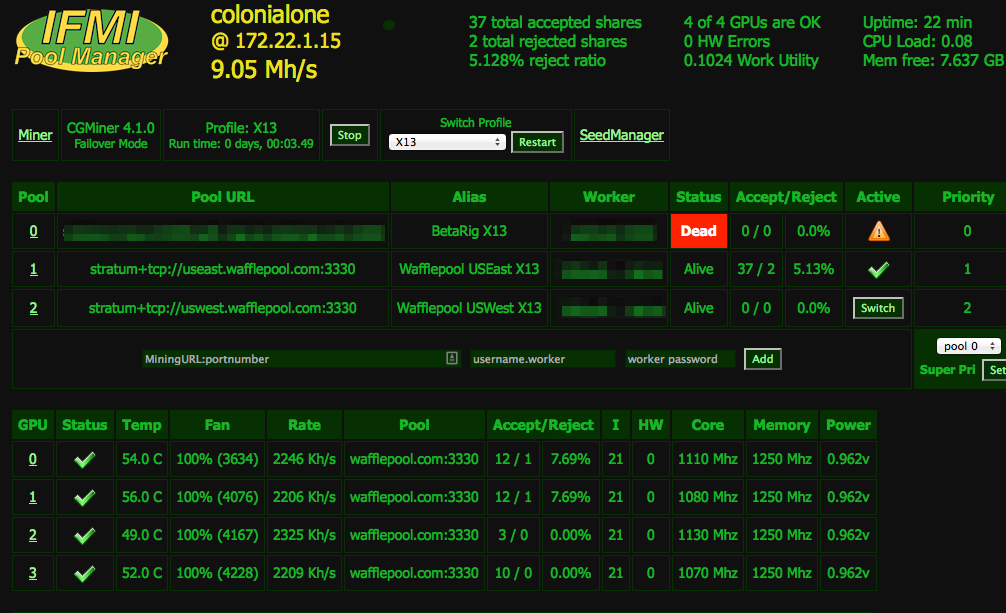Click the Wafflepool USWest X13 alias

(x=469, y=308)
